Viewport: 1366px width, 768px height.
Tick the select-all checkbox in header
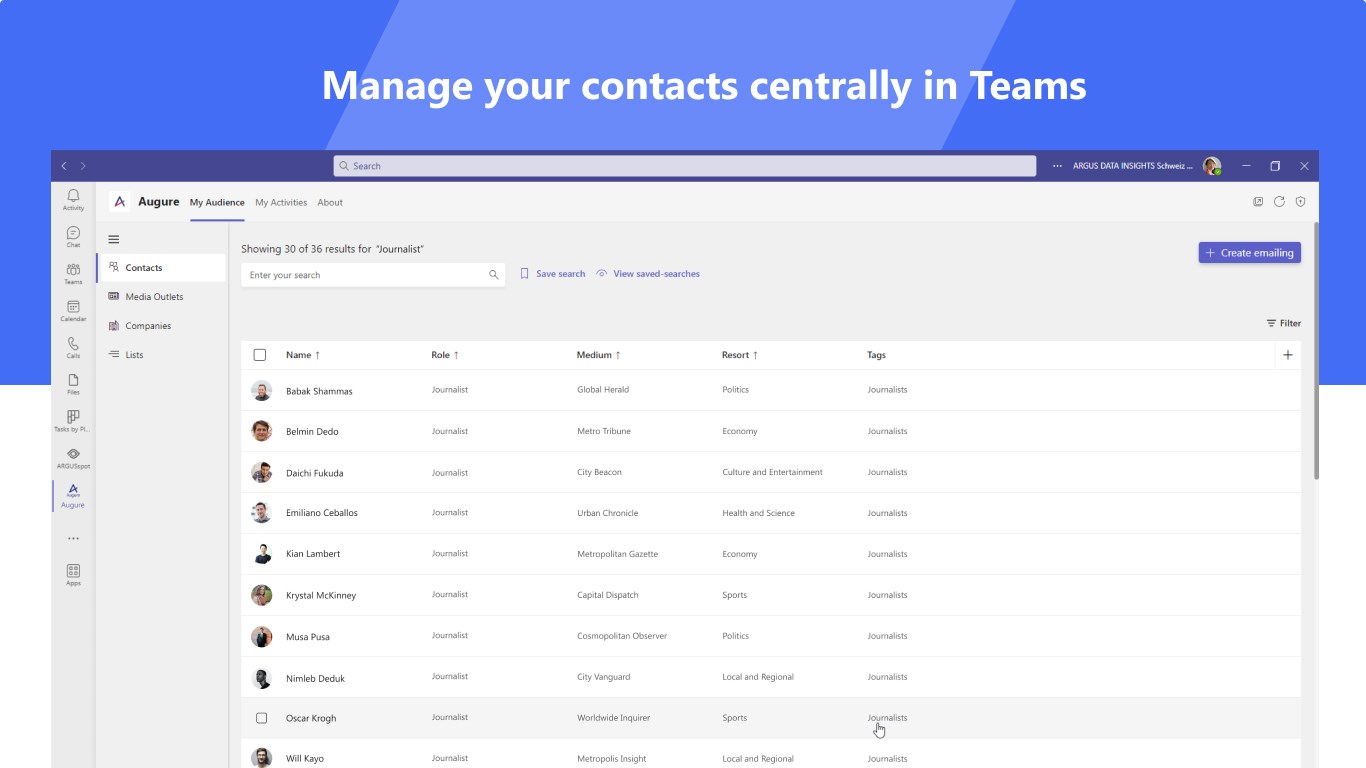coord(260,355)
